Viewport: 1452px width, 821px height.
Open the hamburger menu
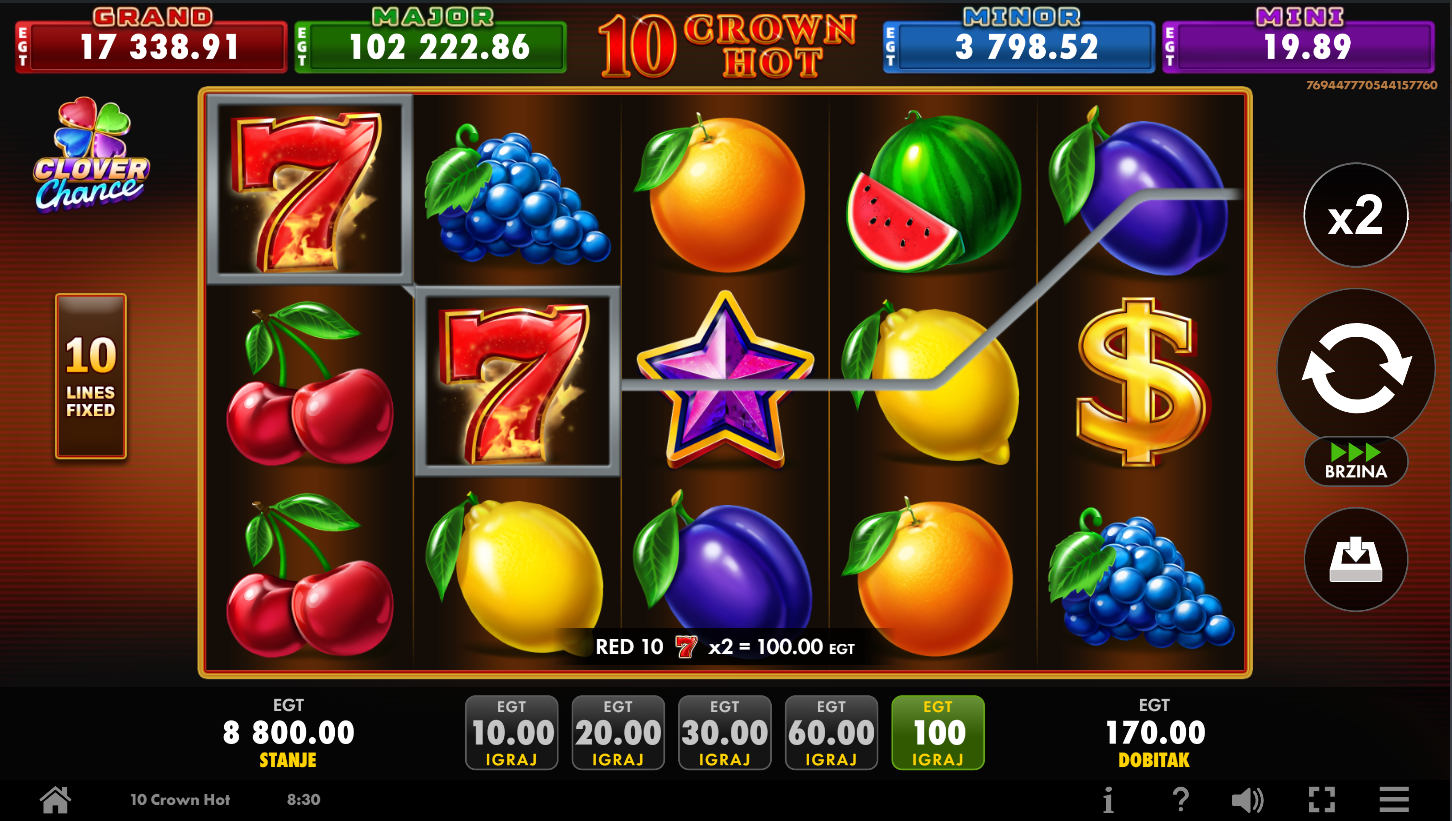coord(1394,800)
